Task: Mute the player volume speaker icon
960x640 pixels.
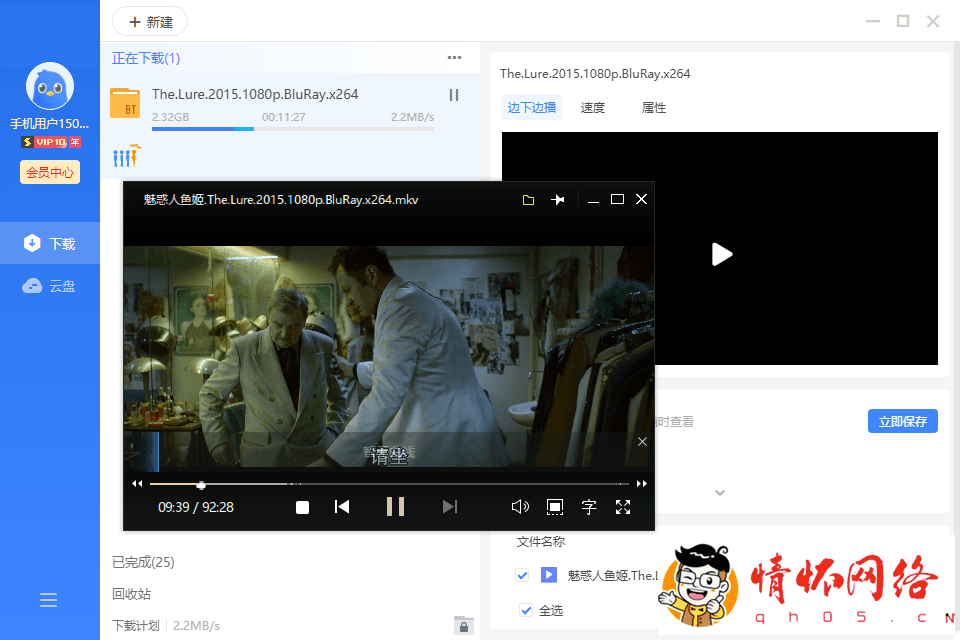Action: pyautogui.click(x=520, y=506)
